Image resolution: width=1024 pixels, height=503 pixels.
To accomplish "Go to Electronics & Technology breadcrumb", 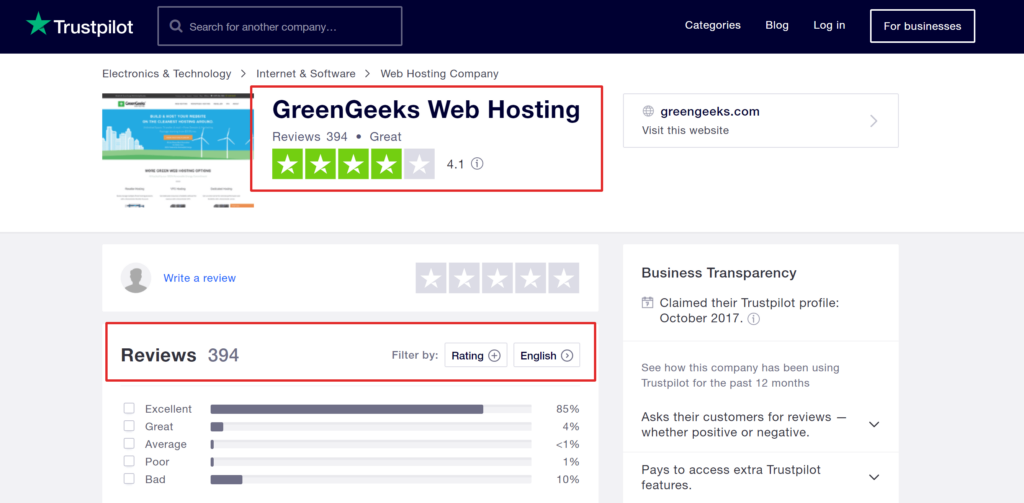I will (167, 74).
